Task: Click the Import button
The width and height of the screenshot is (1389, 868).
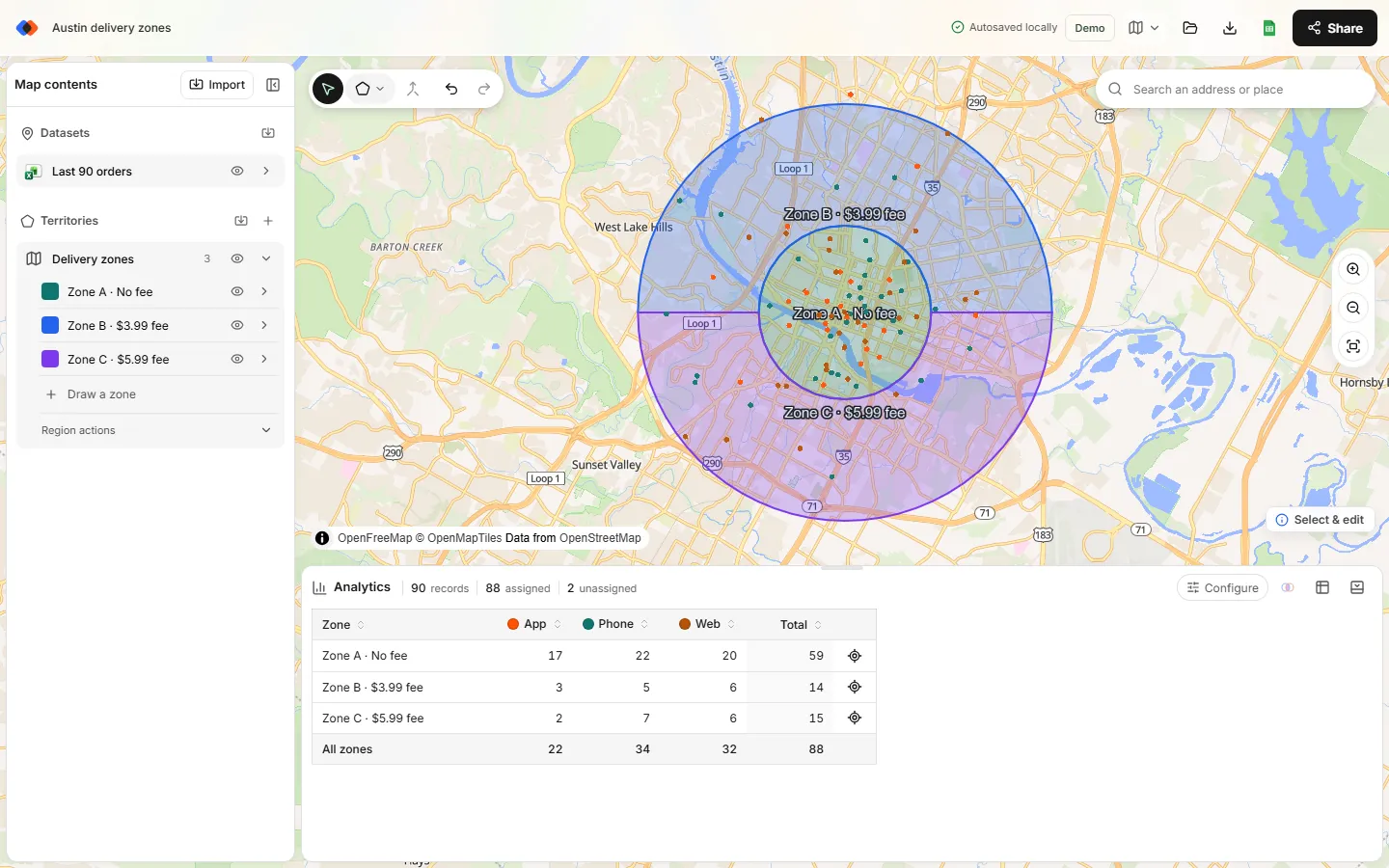Action: point(217,85)
